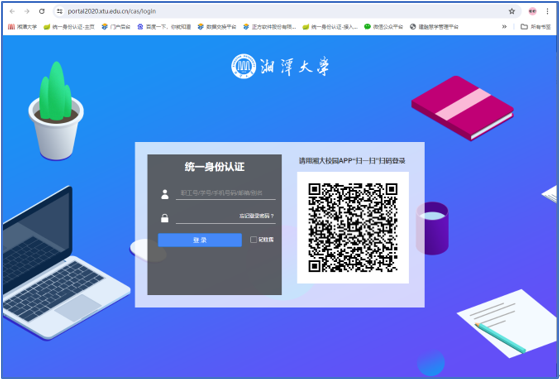Open site information icon beside the URL
This screenshot has width=560, height=380.
coord(60,11)
